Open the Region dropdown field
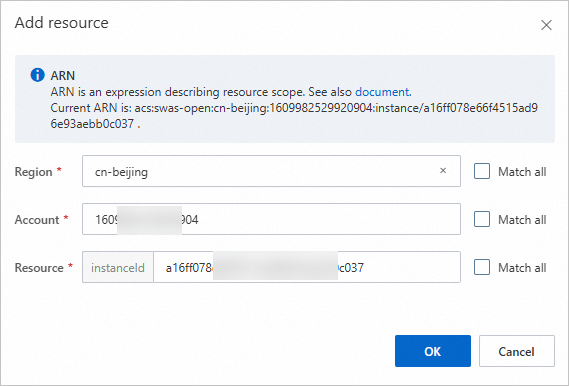The width and height of the screenshot is (569, 386). pos(271,171)
